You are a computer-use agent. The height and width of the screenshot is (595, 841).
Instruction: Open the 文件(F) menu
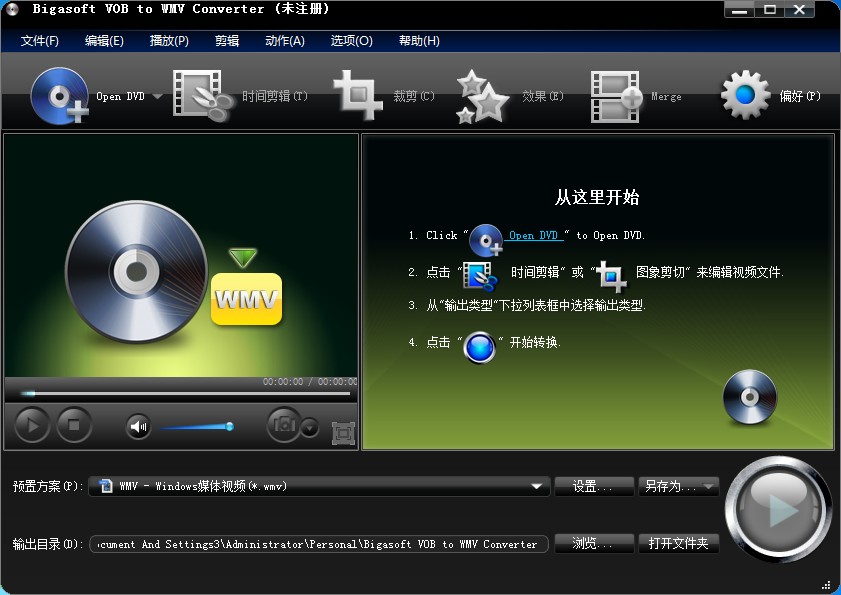pyautogui.click(x=38, y=41)
